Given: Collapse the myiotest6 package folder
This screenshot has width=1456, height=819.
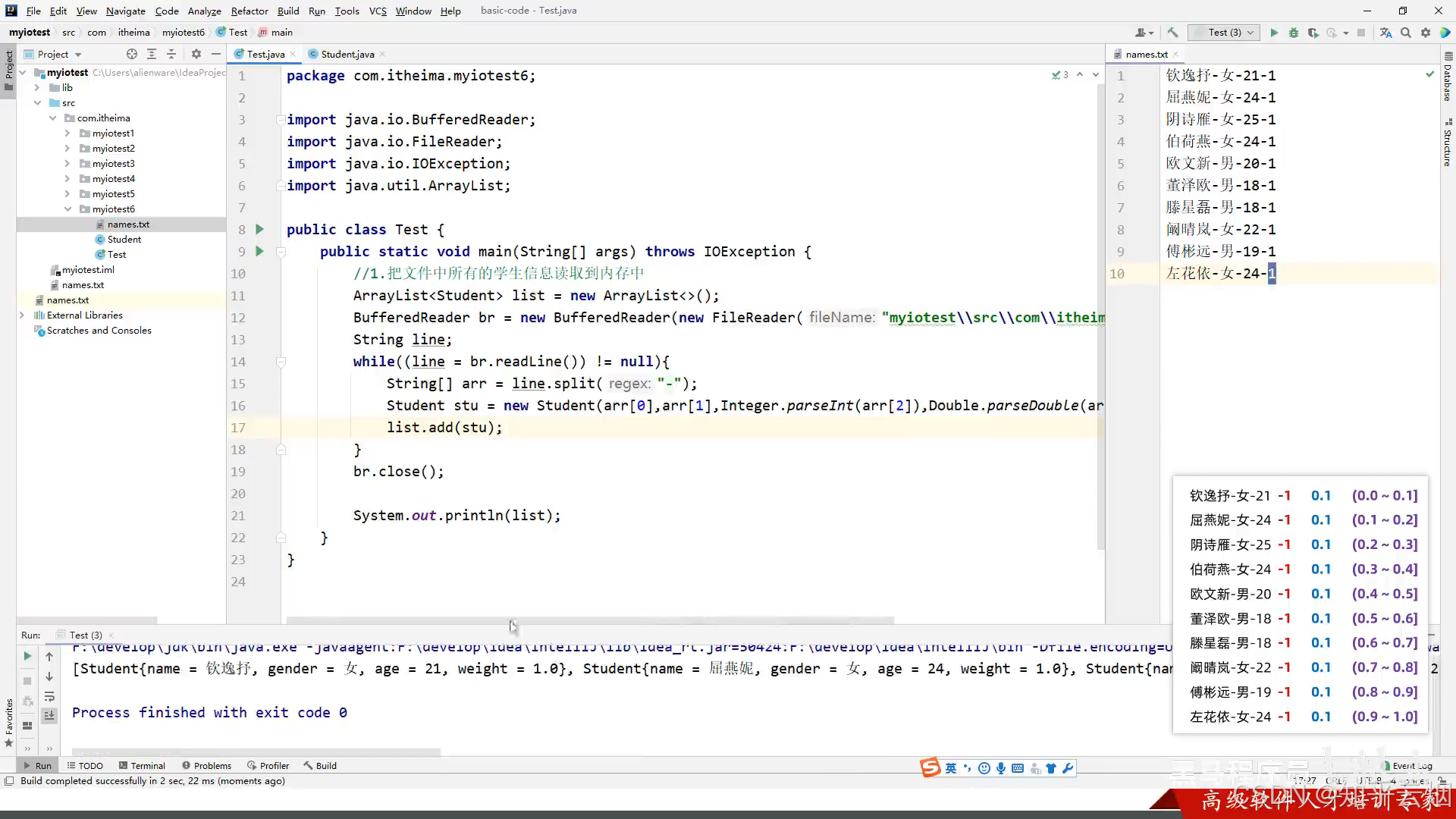Looking at the screenshot, I should (67, 209).
